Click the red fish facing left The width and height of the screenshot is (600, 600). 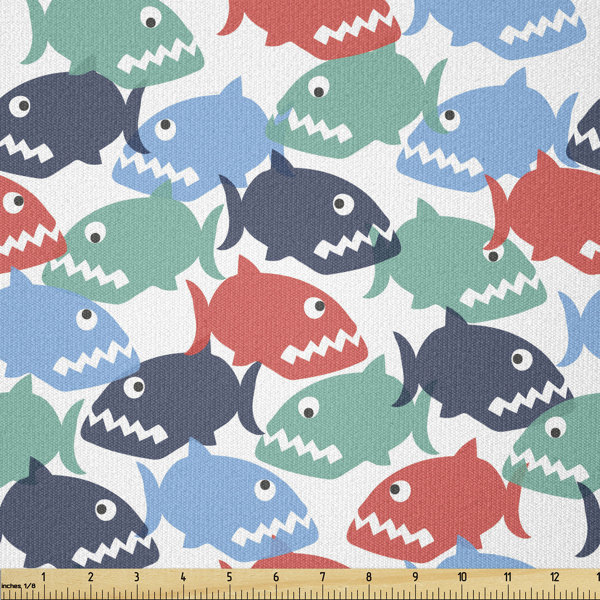point(436,501)
